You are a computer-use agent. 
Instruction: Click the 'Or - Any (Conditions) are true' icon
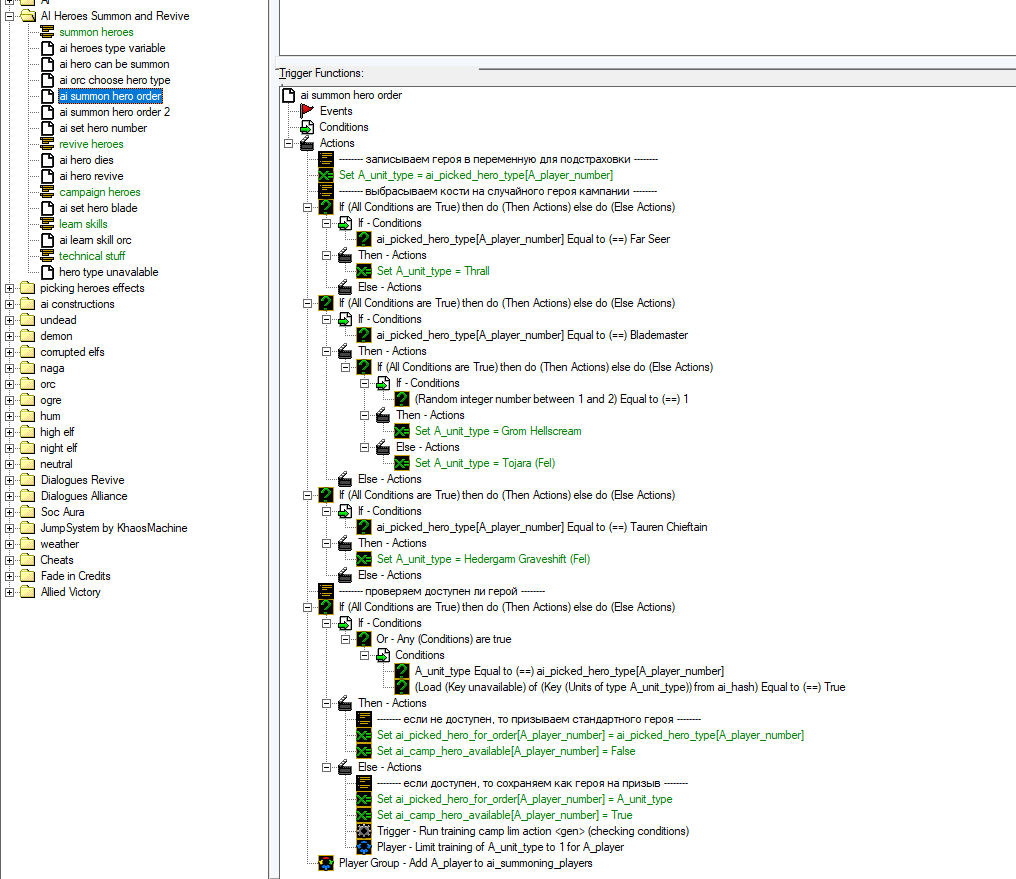tap(364, 639)
